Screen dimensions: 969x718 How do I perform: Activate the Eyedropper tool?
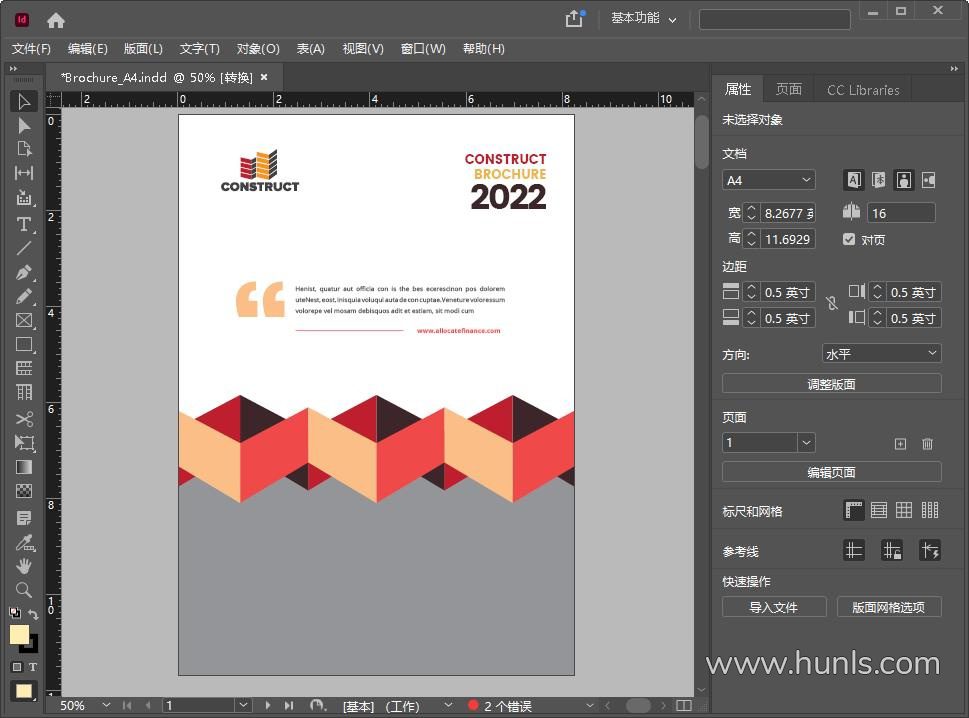[24, 543]
